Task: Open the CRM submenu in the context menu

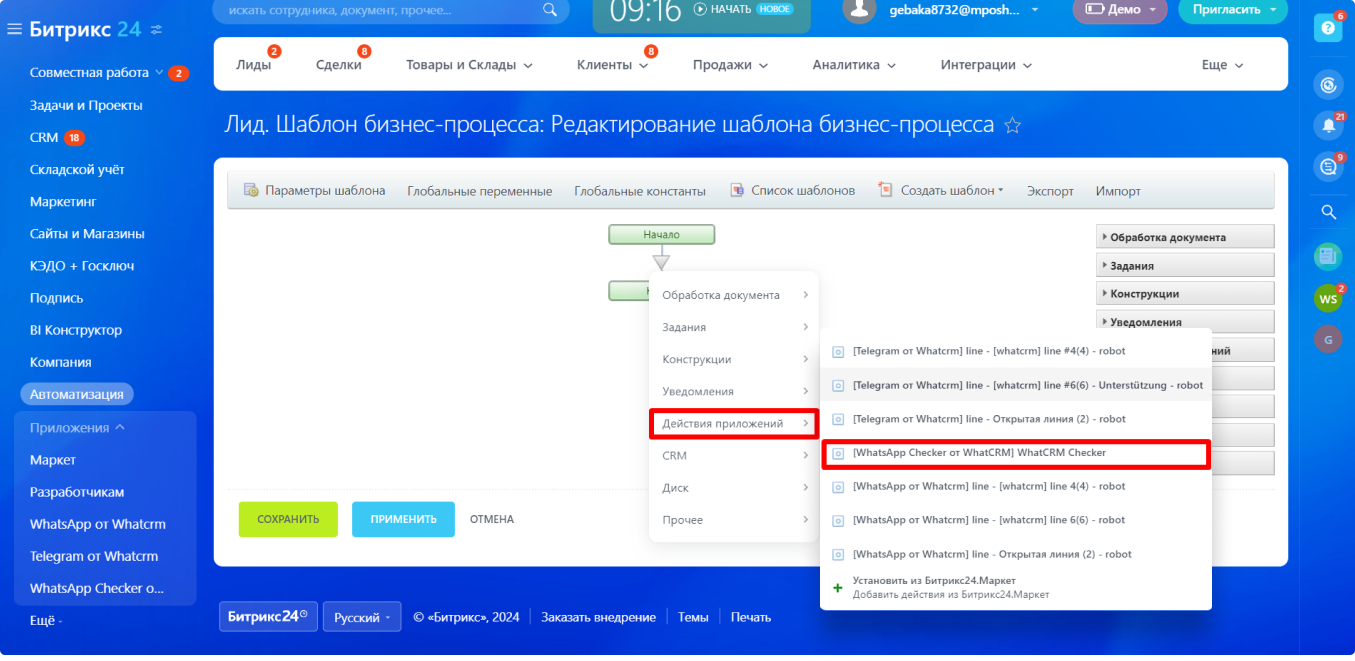Action: coord(734,455)
